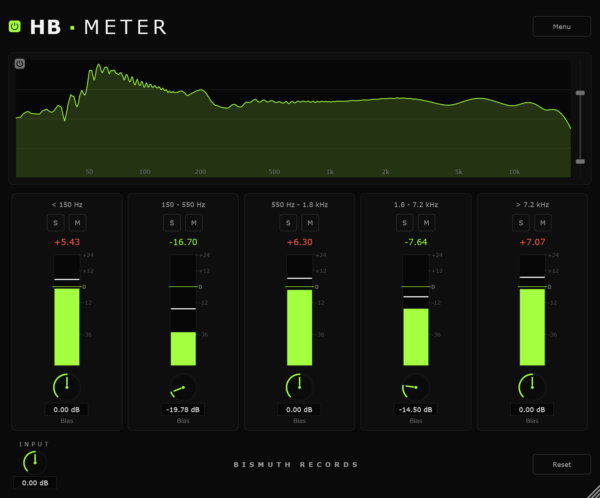The width and height of the screenshot is (600, 498).
Task: Click the +6.30 level readout
Action: (x=300, y=242)
